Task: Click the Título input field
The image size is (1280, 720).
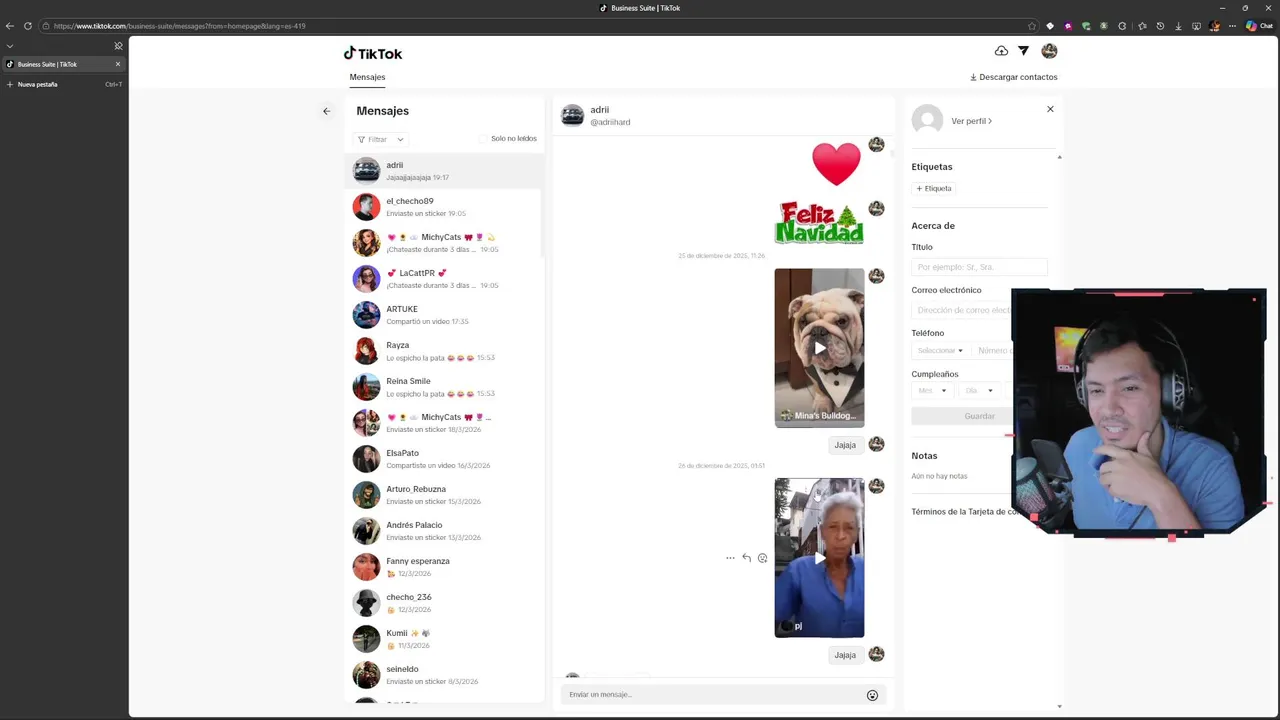Action: 979,267
